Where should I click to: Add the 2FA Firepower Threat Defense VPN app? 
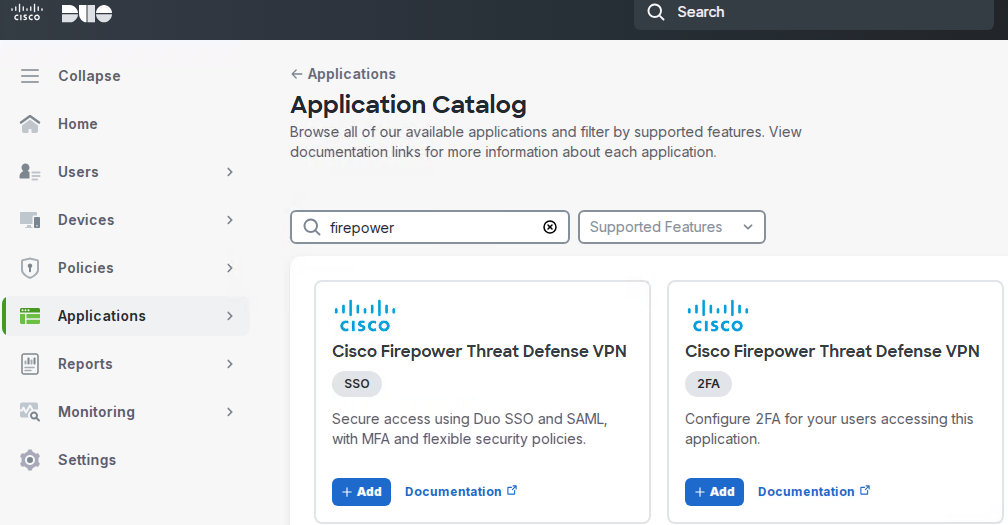tap(714, 492)
